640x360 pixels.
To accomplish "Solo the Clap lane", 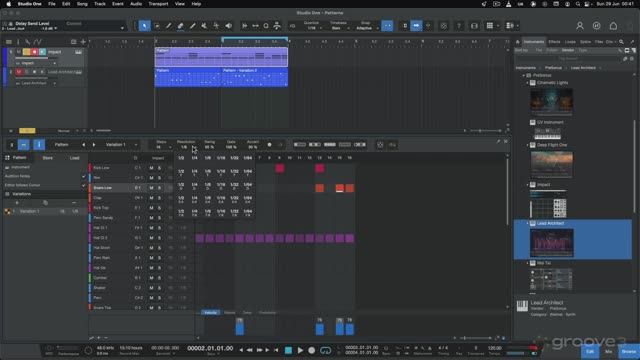I will coord(160,198).
